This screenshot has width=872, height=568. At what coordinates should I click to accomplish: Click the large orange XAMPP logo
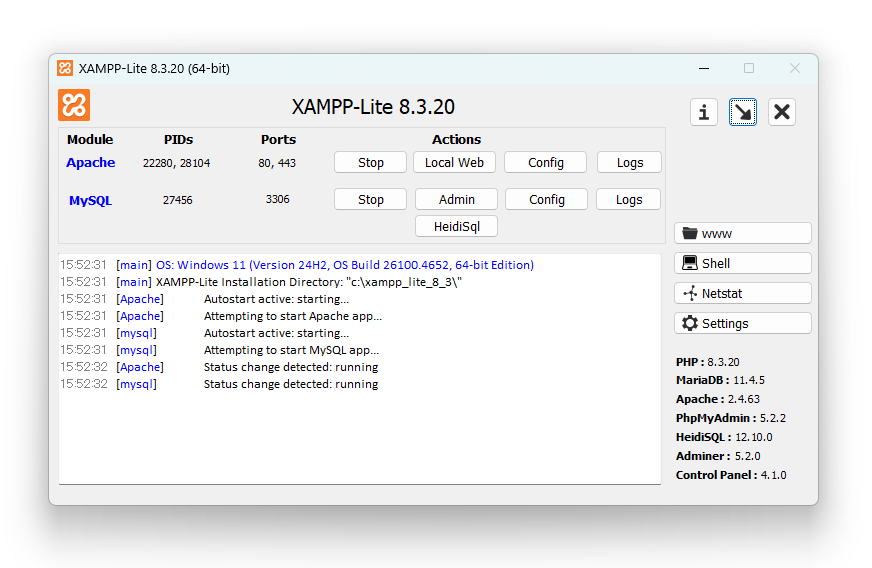coord(74,105)
